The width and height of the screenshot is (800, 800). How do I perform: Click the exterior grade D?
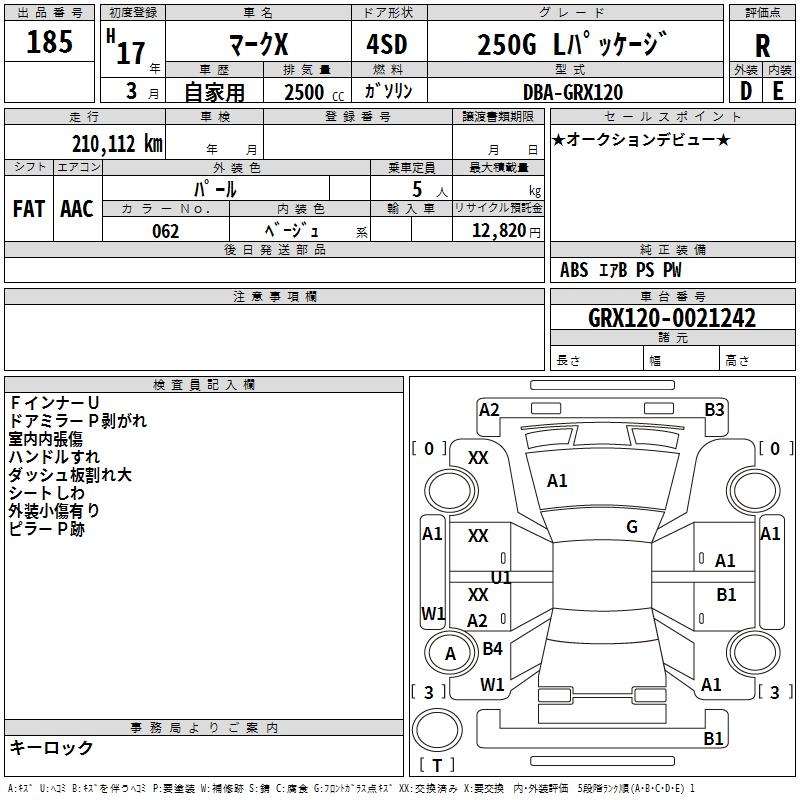point(746,91)
